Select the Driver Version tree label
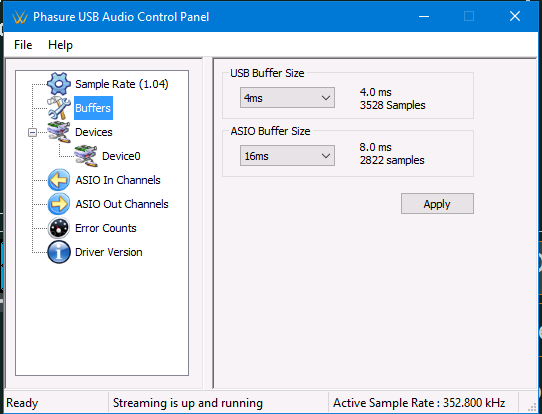 point(109,252)
